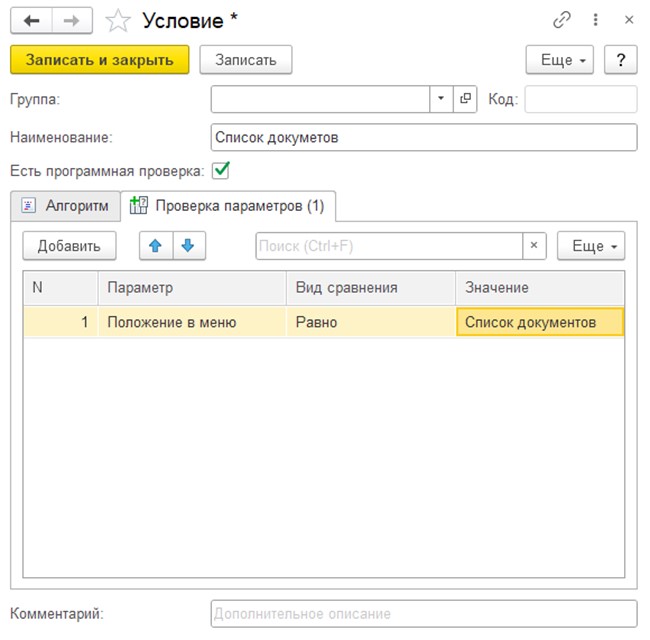Click the N column header
The width and height of the screenshot is (650, 640).
(61, 288)
